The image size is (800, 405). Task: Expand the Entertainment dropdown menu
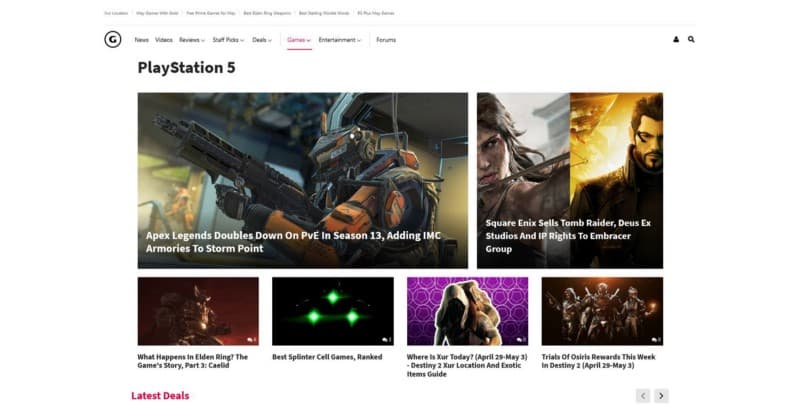click(x=340, y=40)
